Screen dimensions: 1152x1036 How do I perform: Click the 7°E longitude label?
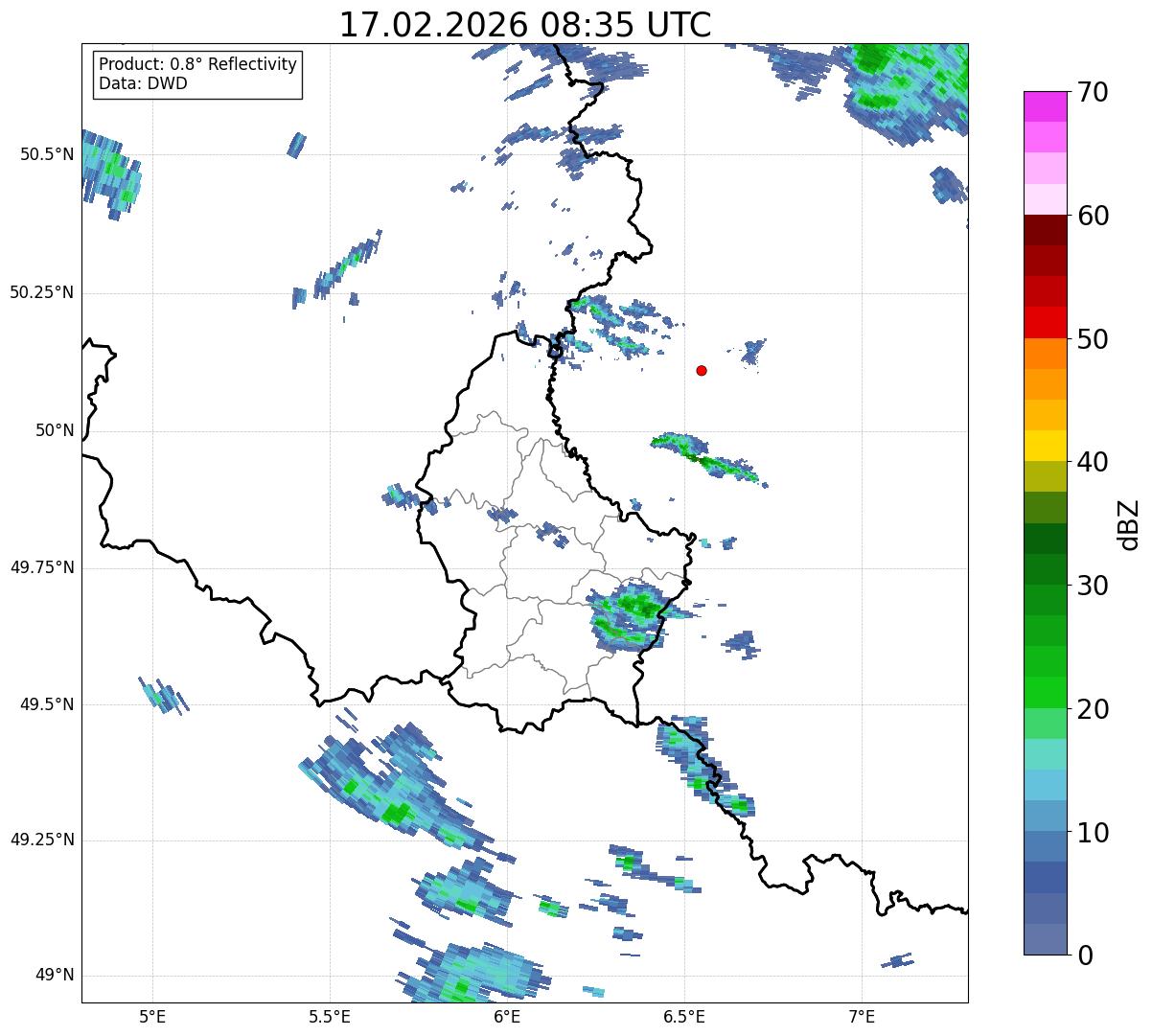862,1016
